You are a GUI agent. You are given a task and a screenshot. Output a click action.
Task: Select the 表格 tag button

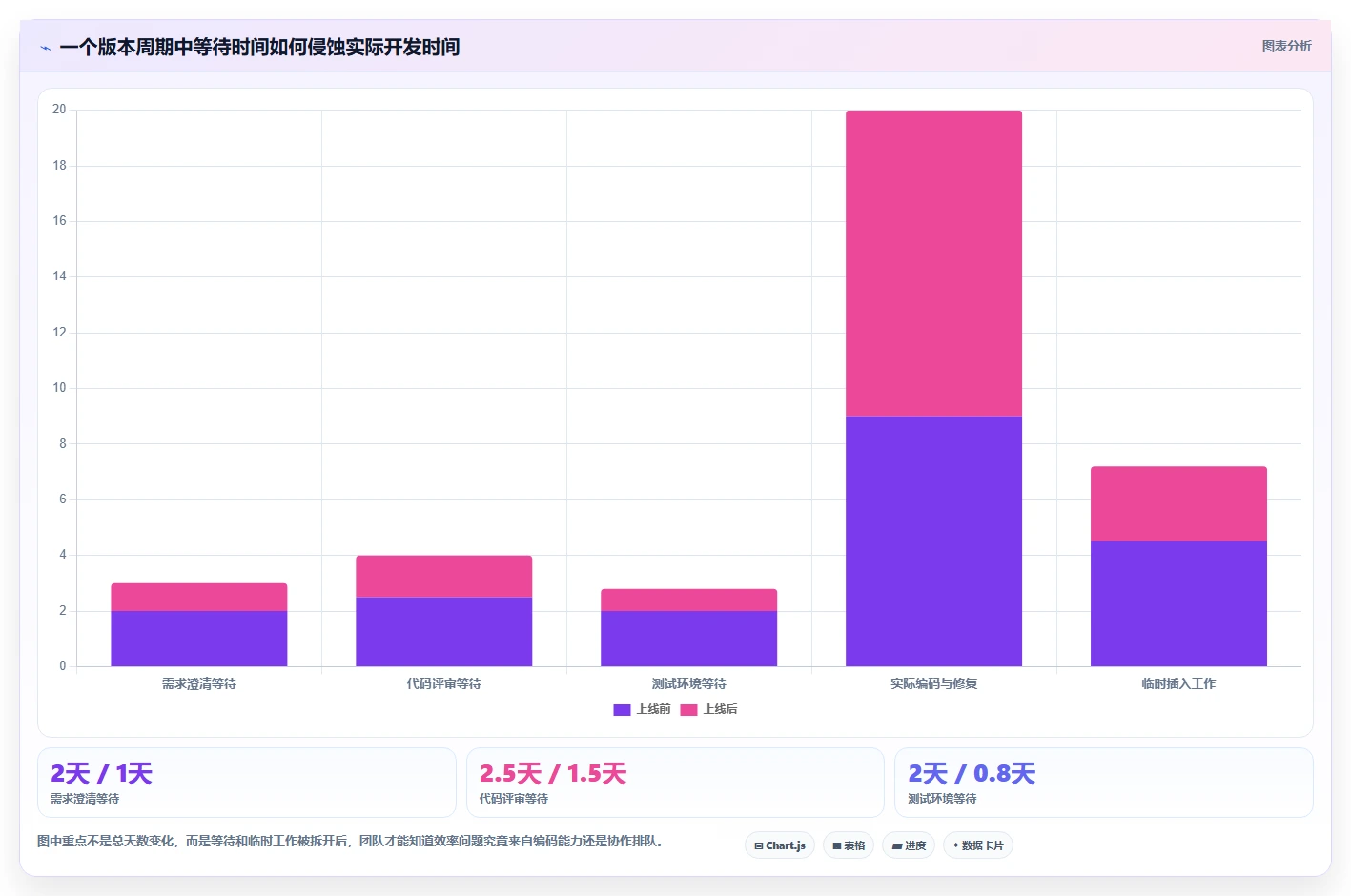[x=849, y=845]
